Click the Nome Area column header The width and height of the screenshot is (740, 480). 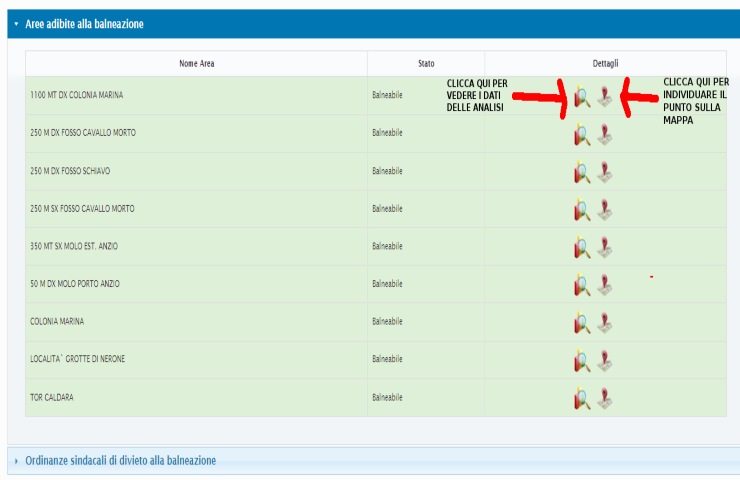tap(196, 64)
